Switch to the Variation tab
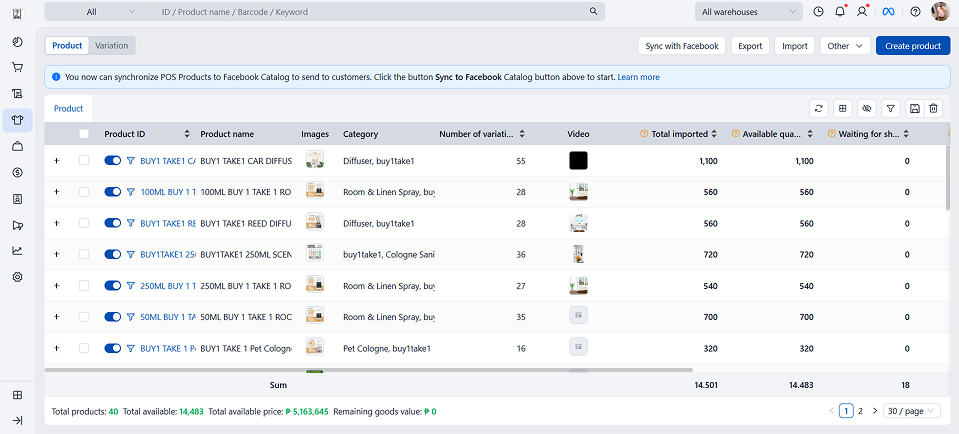The height and width of the screenshot is (434, 959). tap(111, 46)
